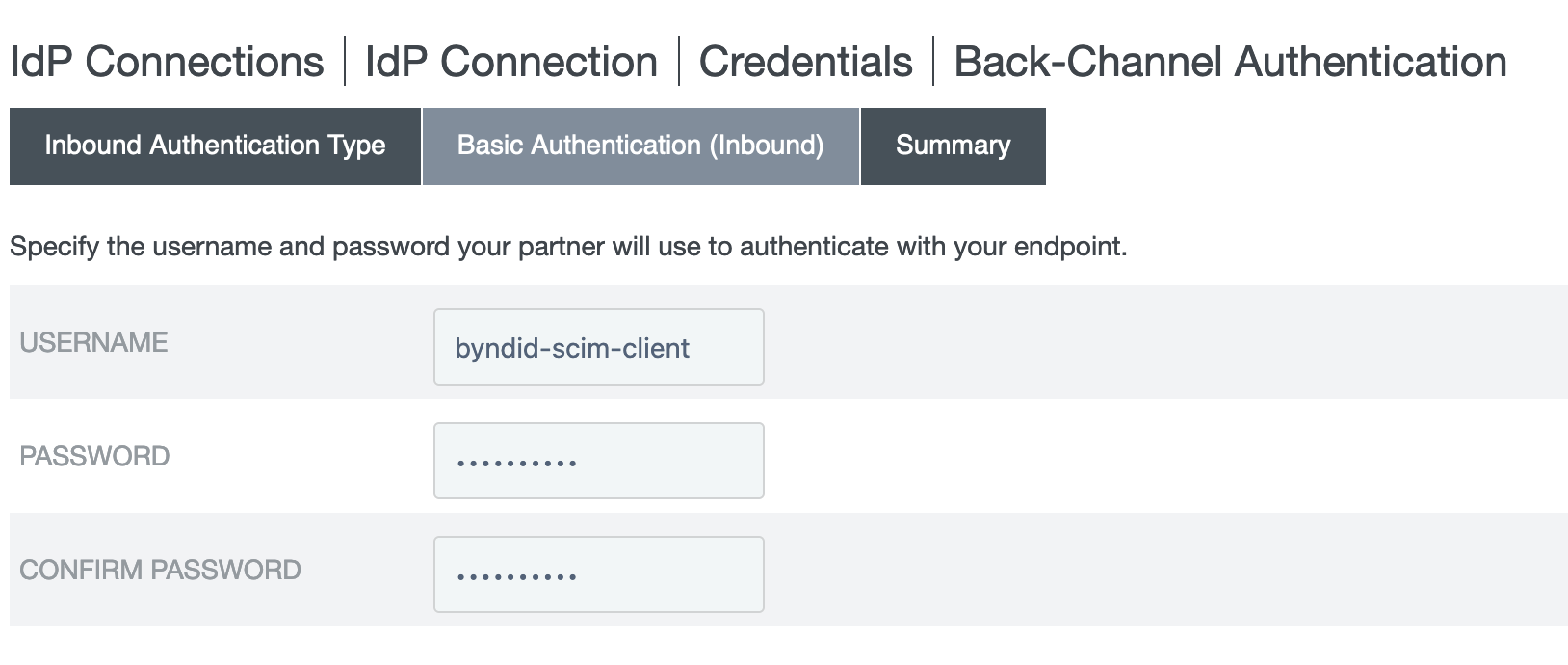This screenshot has height=665, width=1568.
Task: Click the CONFIRM PASSWORD field label
Action: pyautogui.click(x=160, y=570)
